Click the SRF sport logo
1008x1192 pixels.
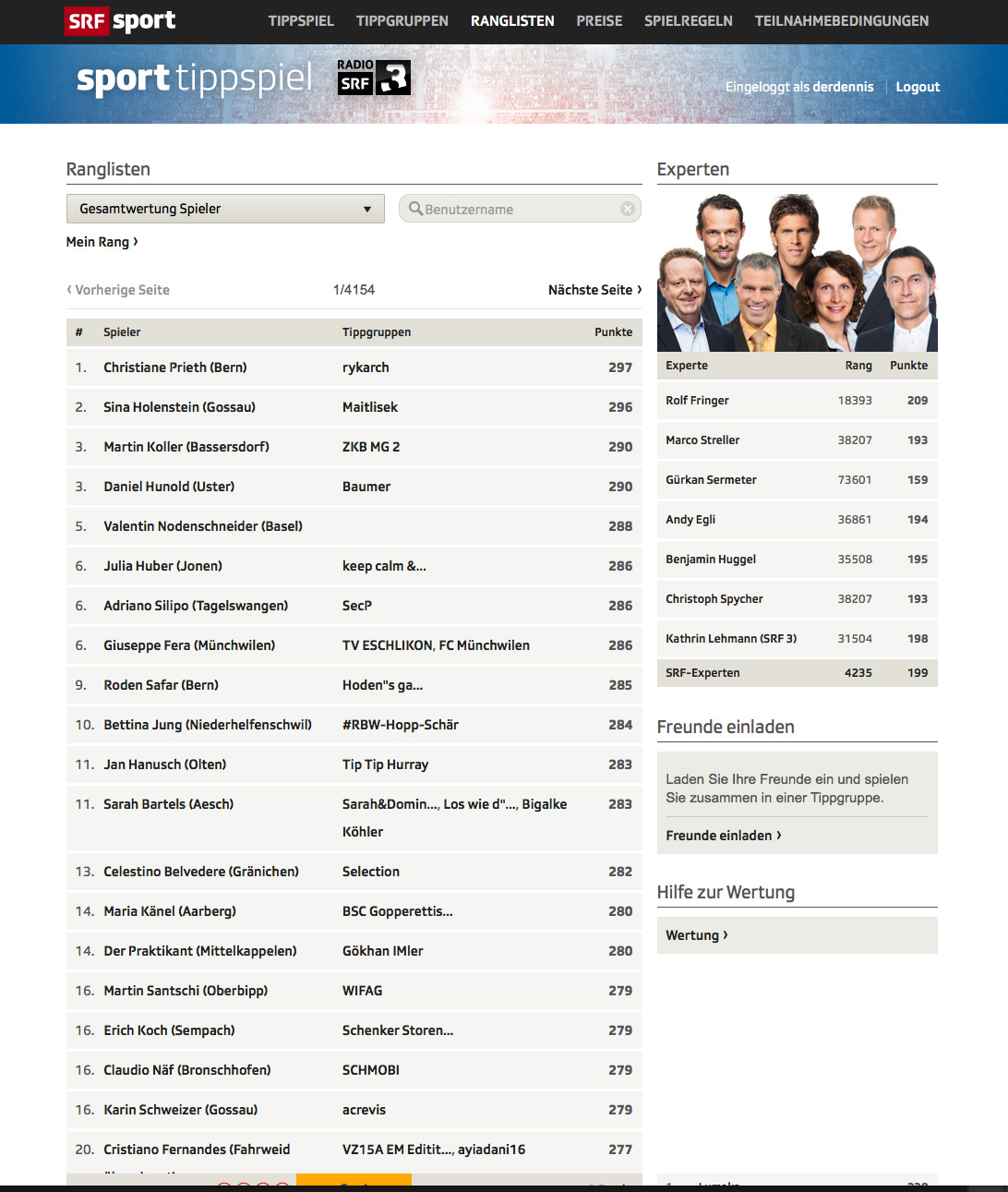(x=120, y=20)
